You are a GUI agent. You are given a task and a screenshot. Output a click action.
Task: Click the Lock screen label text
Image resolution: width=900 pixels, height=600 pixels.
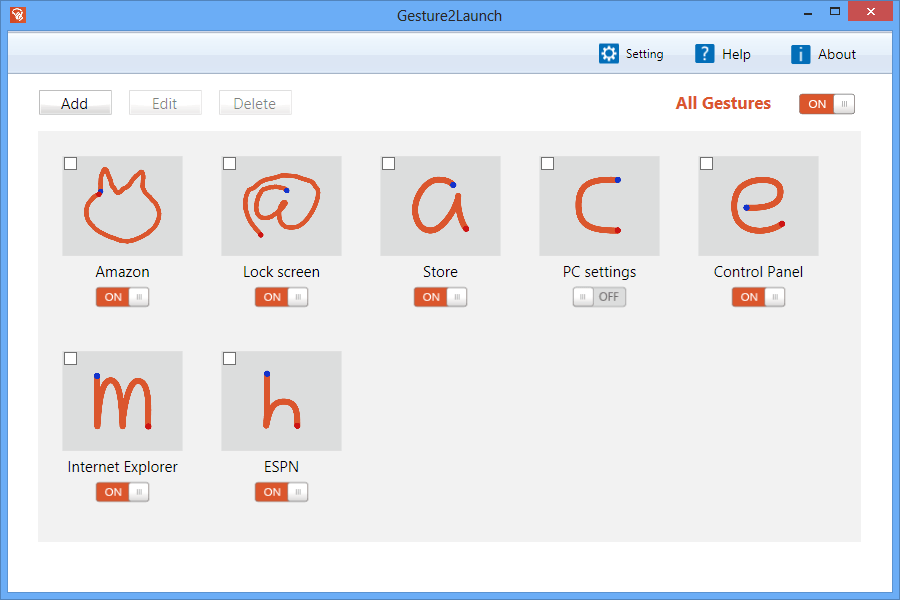coord(281,272)
